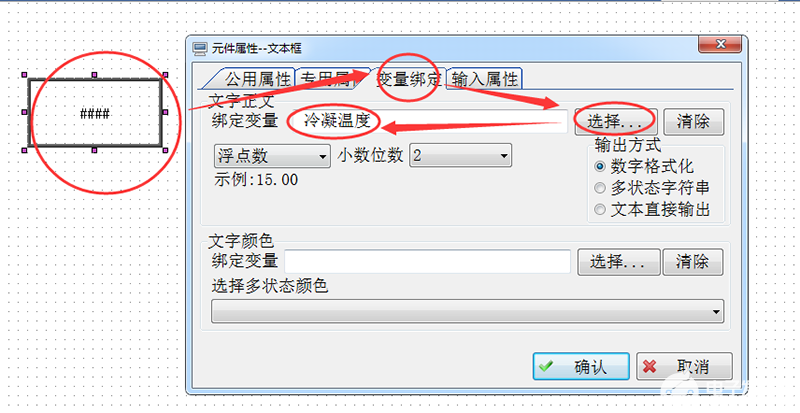Image resolution: width=800 pixels, height=413 pixels.
Task: Click the dialog title bar monitor icon
Action: pos(199,49)
